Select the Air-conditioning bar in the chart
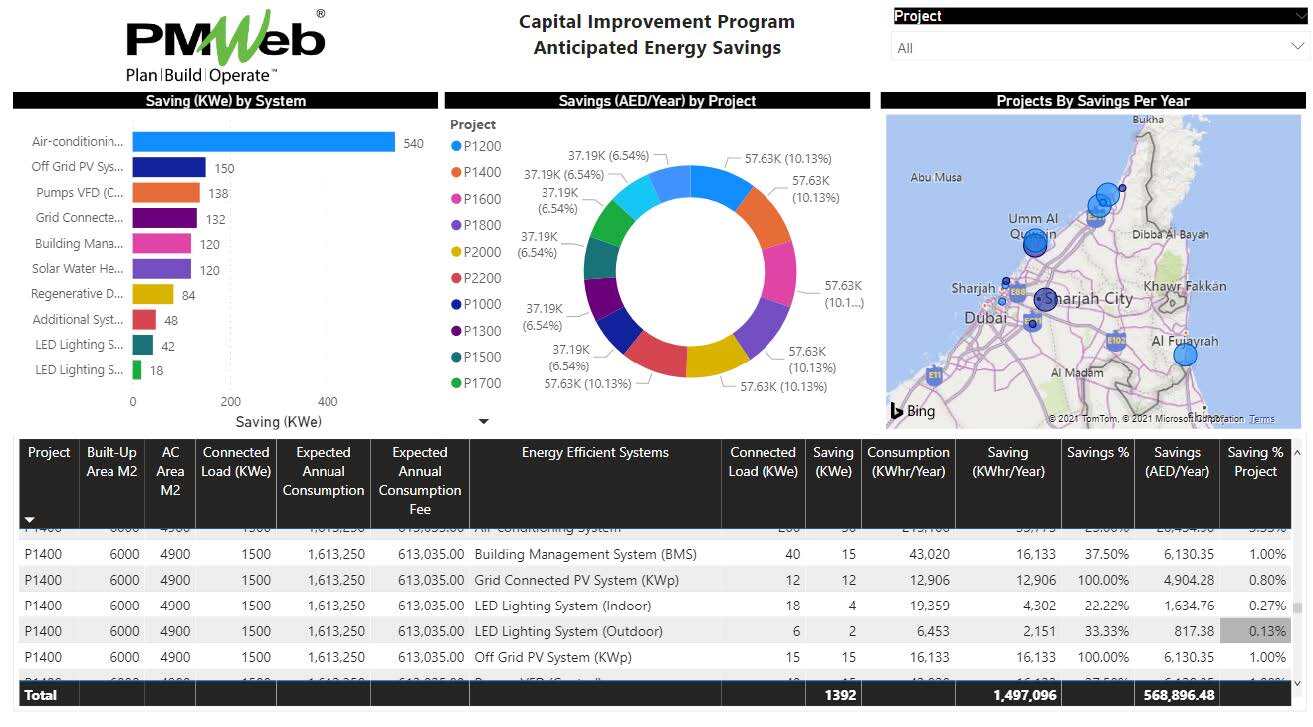This screenshot has height=727, width=1313. [x=263, y=143]
